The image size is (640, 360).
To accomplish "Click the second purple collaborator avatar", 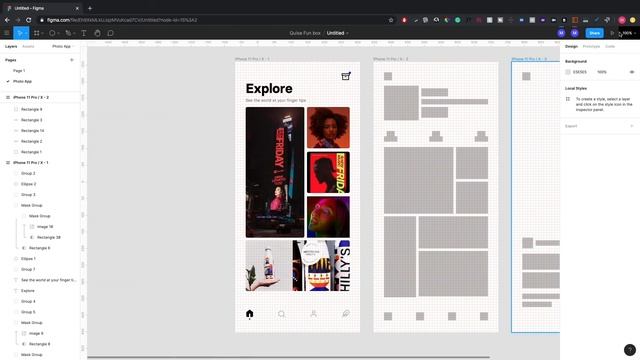I will point(575,33).
